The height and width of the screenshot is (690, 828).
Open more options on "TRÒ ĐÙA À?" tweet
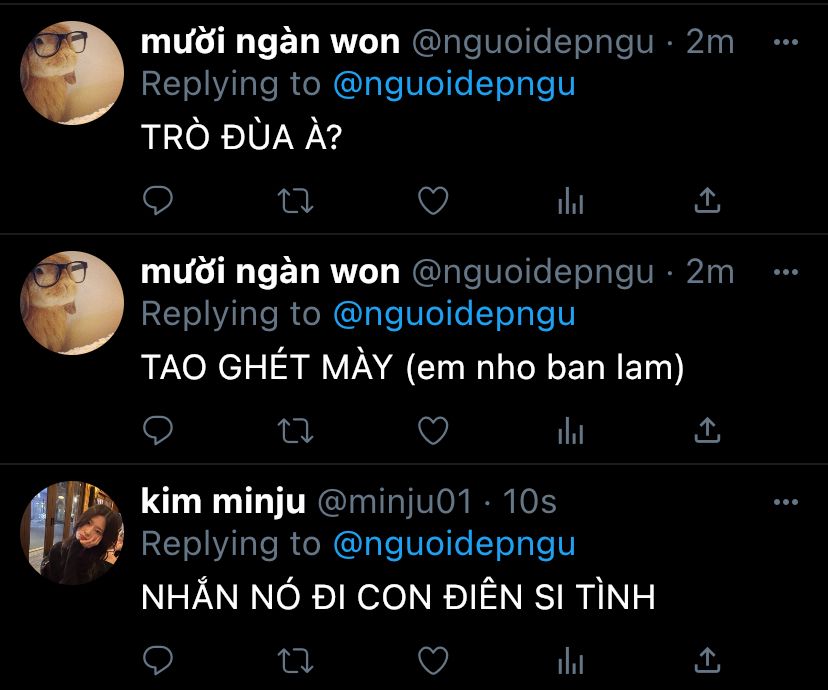[x=786, y=42]
